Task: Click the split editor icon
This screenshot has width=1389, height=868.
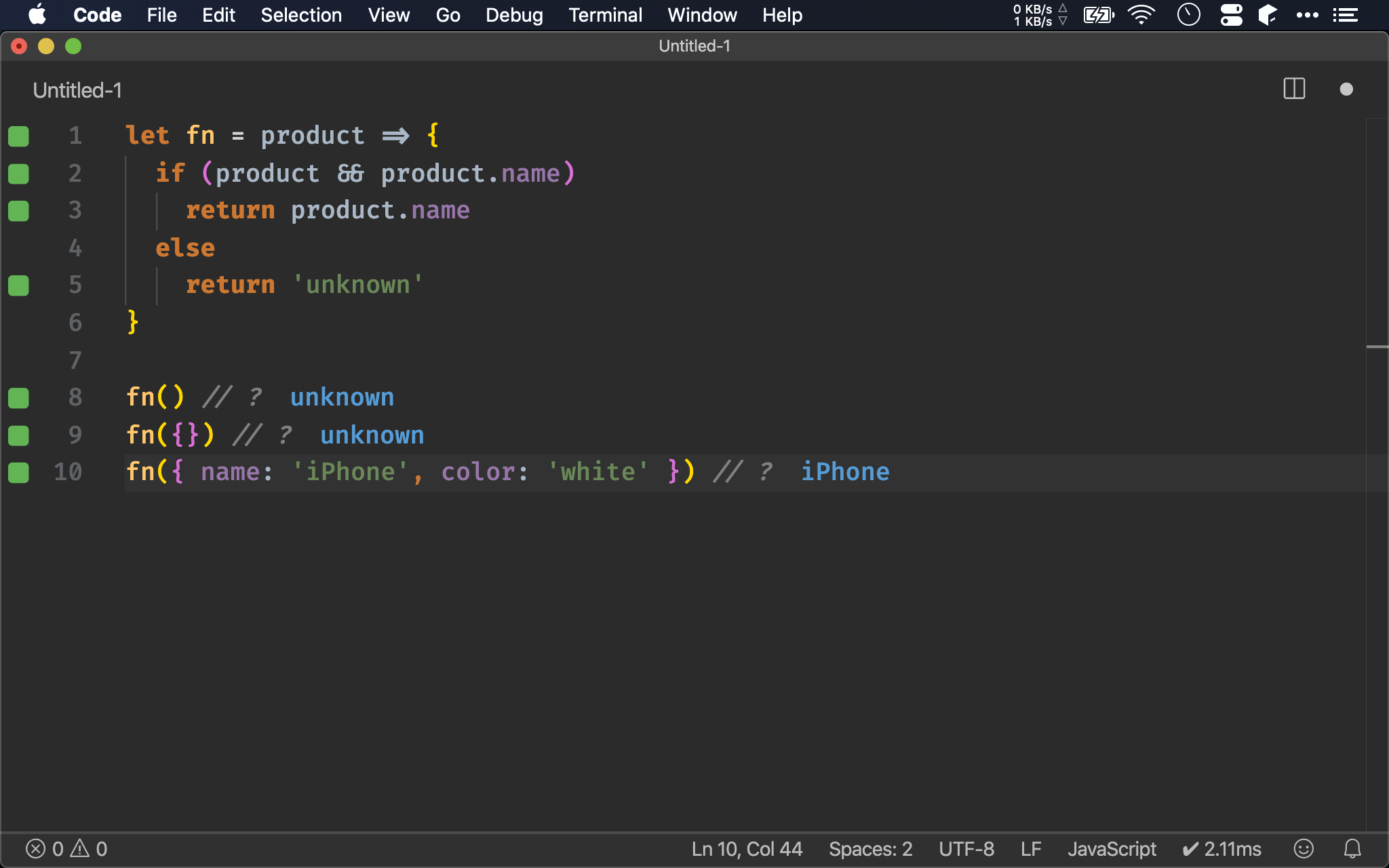Action: [1294, 89]
